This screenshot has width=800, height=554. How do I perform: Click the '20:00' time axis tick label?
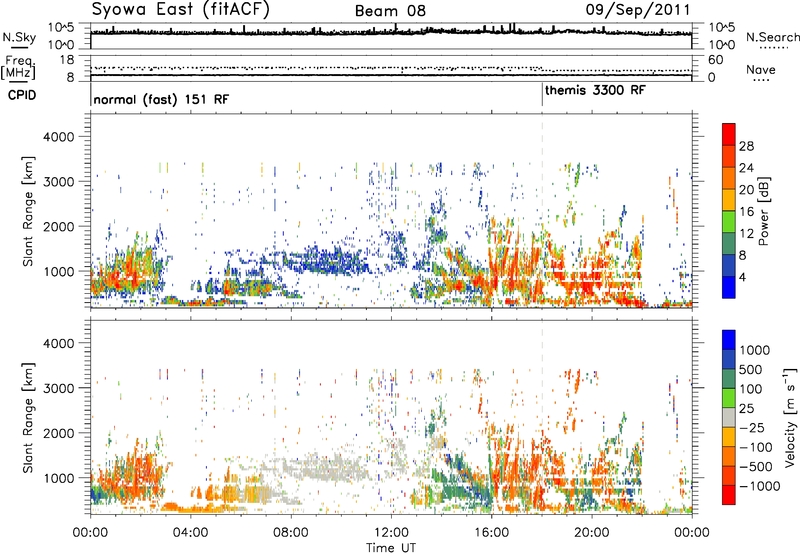click(592, 533)
